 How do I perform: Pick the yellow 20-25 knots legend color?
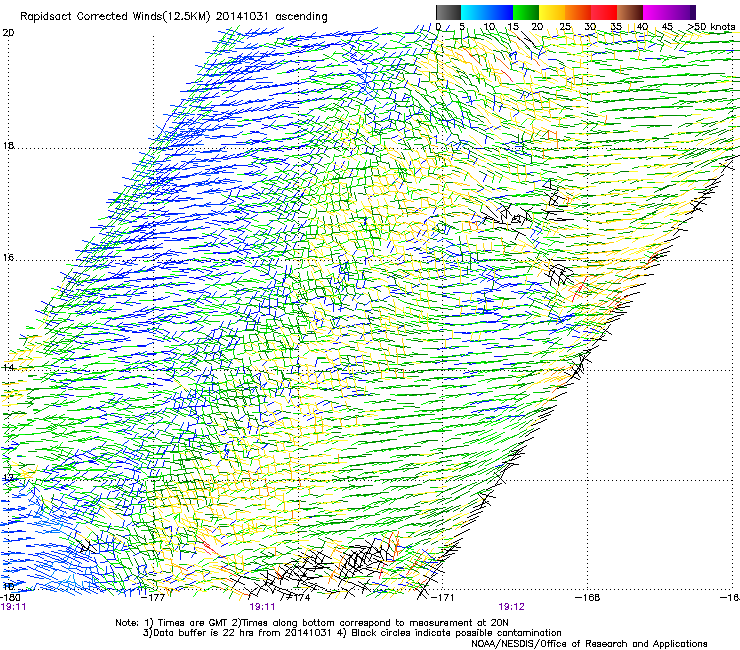tap(552, 13)
